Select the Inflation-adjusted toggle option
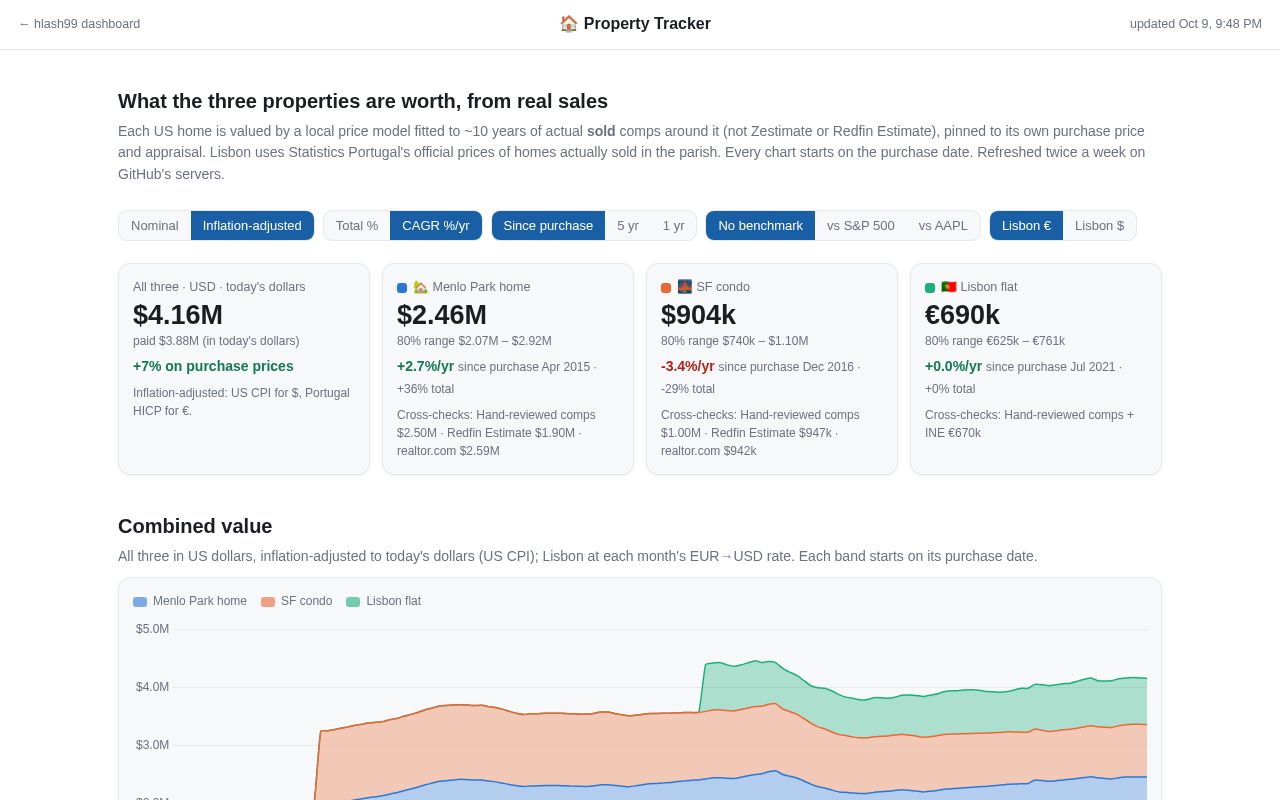Screen dimensions: 1280x800 pos(252,225)
